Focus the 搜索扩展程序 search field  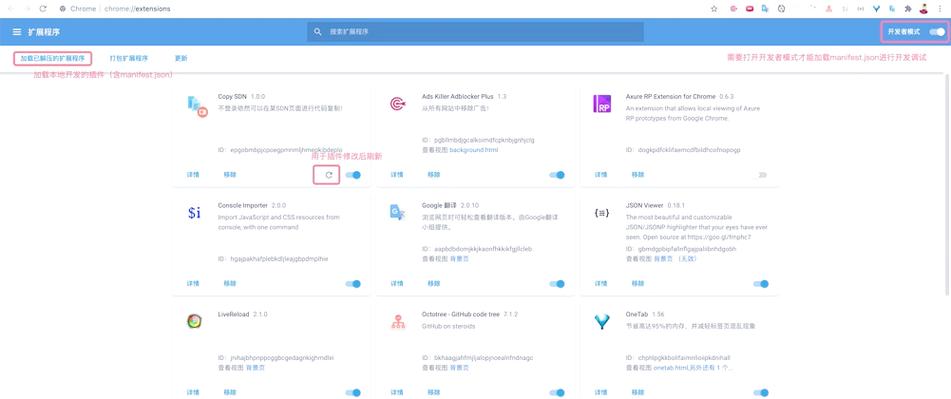tap(475, 32)
